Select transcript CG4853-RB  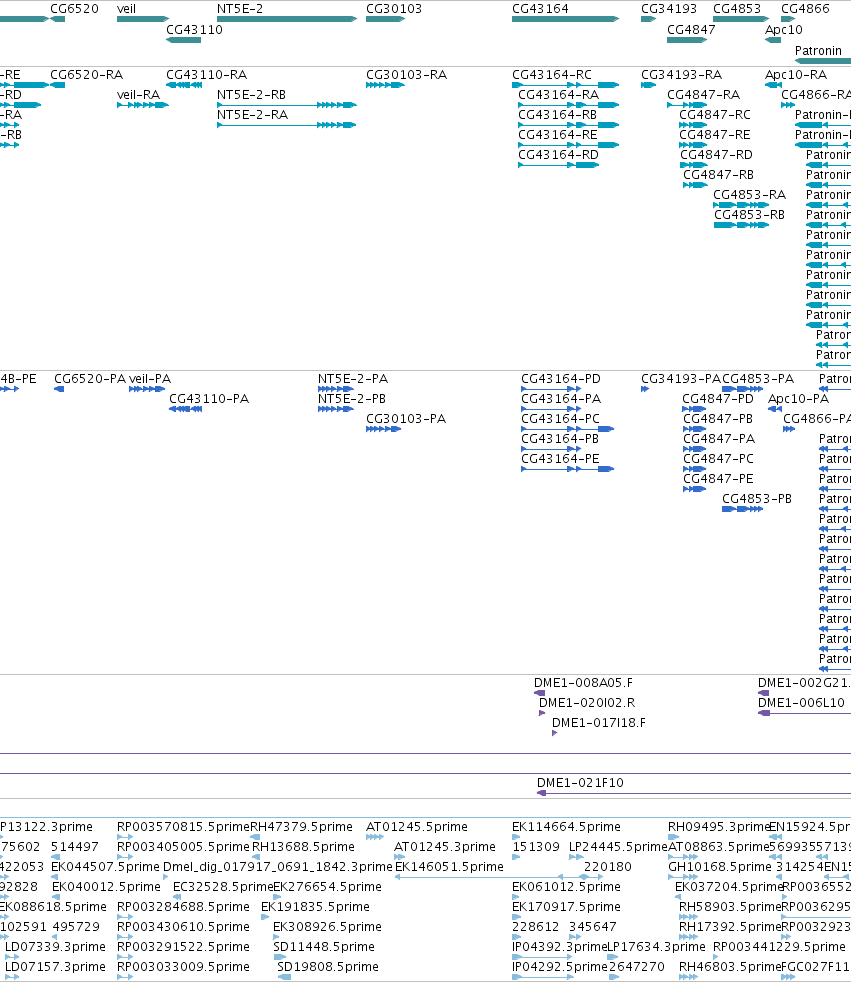pyautogui.click(x=750, y=215)
